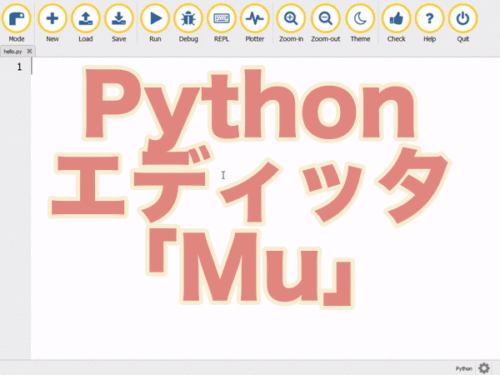Click the Python mode label in status bar
The image size is (500, 375).
point(464,368)
